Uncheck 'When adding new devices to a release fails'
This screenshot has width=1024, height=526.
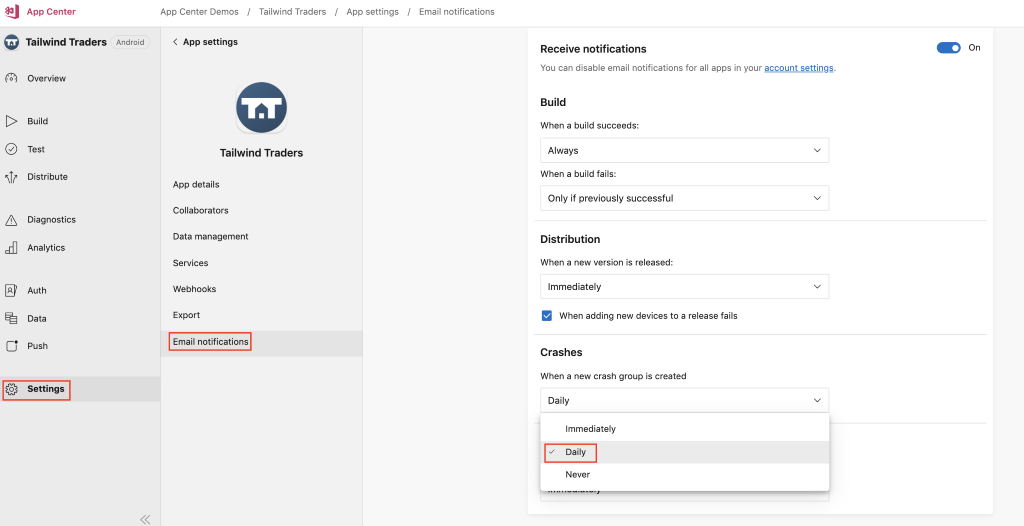pyautogui.click(x=547, y=316)
